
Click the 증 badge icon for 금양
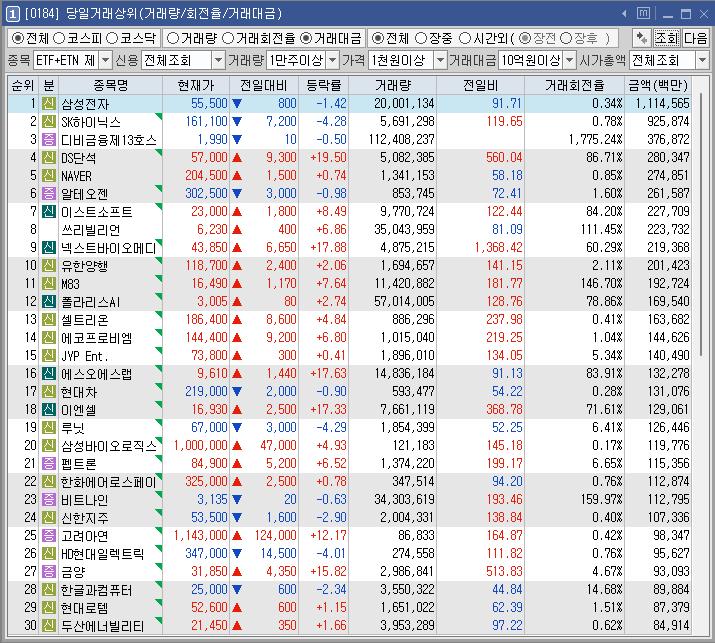tap(49, 571)
